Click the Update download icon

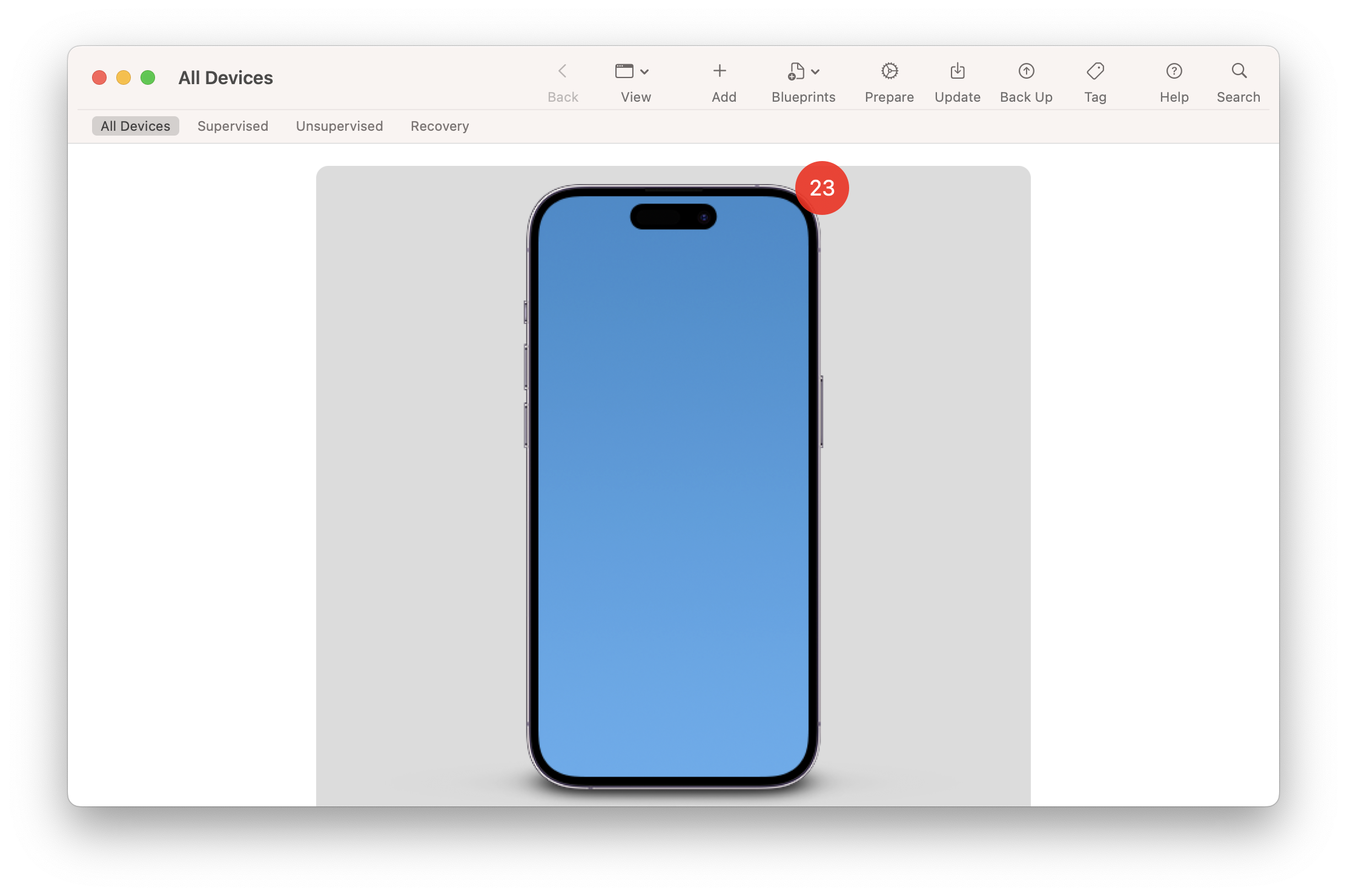click(957, 71)
